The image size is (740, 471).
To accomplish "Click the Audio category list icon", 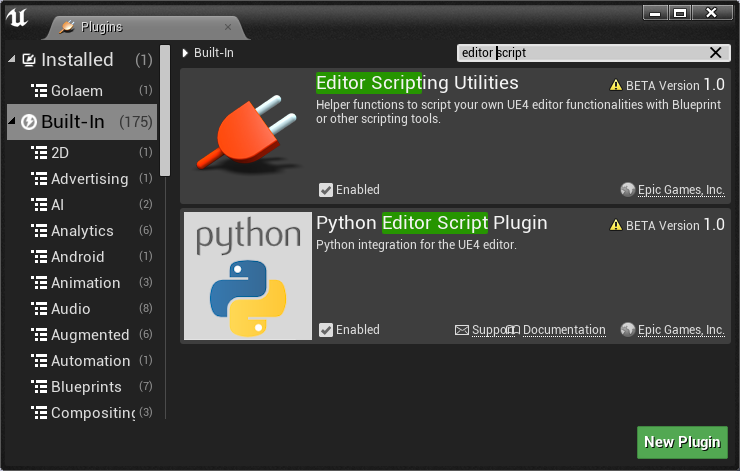I will (39, 308).
